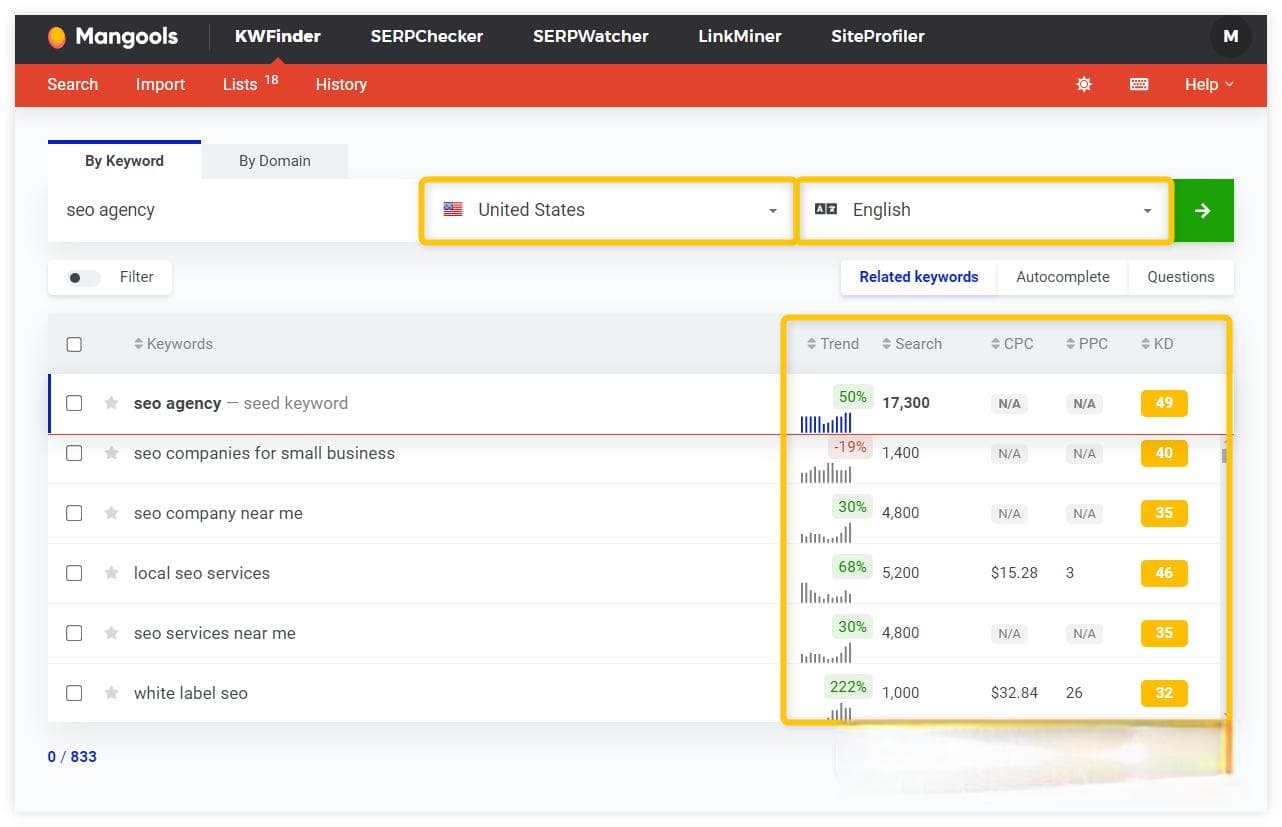Toggle the Filter switch

pyautogui.click(x=83, y=278)
